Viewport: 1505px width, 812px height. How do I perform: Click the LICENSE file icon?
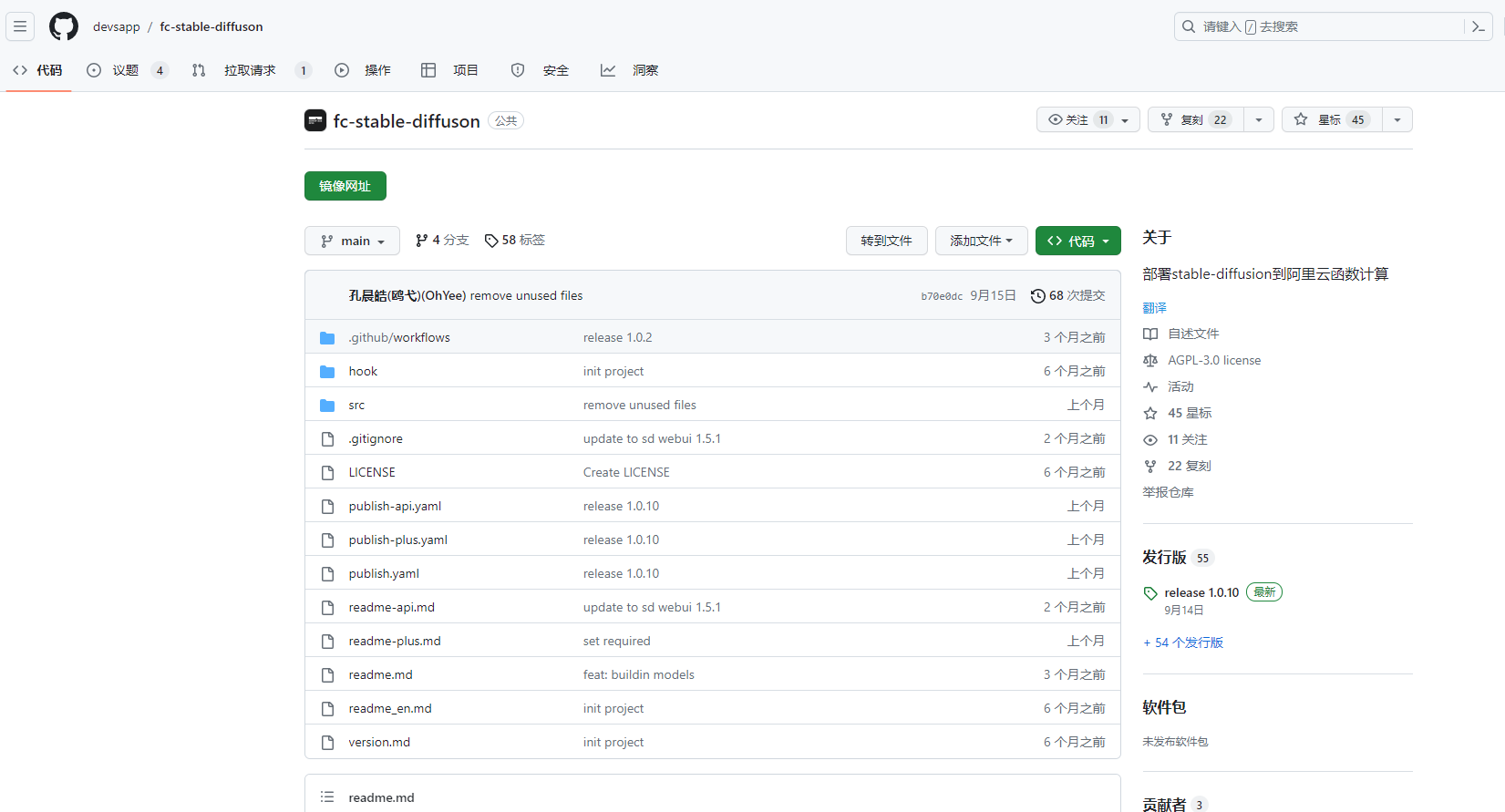coord(327,473)
